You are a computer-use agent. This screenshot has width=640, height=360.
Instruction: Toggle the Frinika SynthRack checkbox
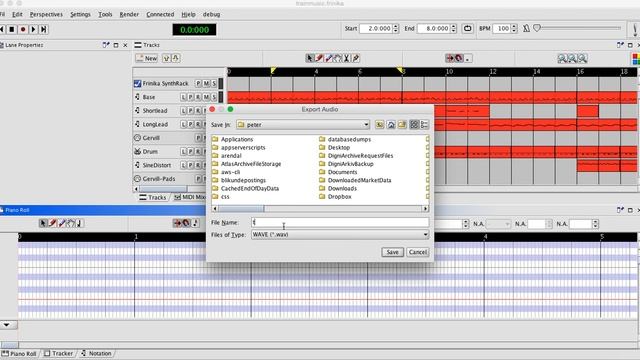coord(138,83)
